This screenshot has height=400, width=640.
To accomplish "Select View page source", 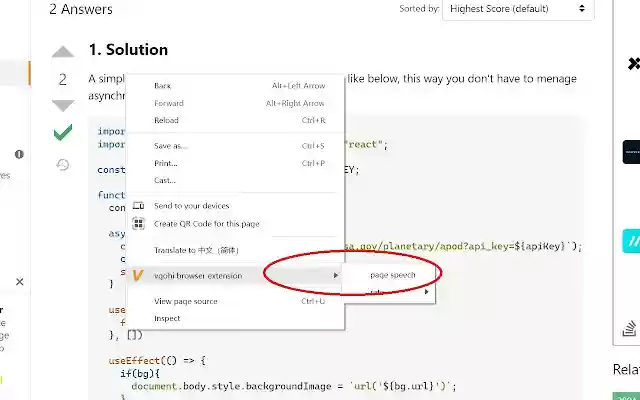I will click(235, 301).
